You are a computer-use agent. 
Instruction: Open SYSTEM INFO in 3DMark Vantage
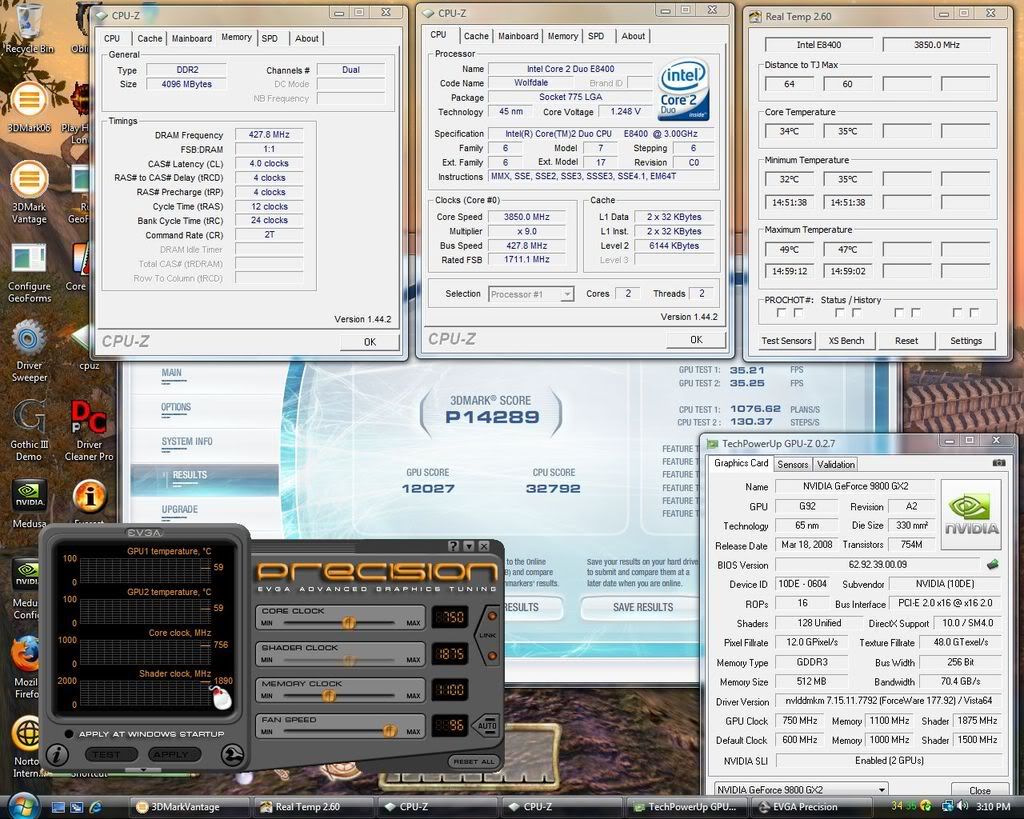187,442
